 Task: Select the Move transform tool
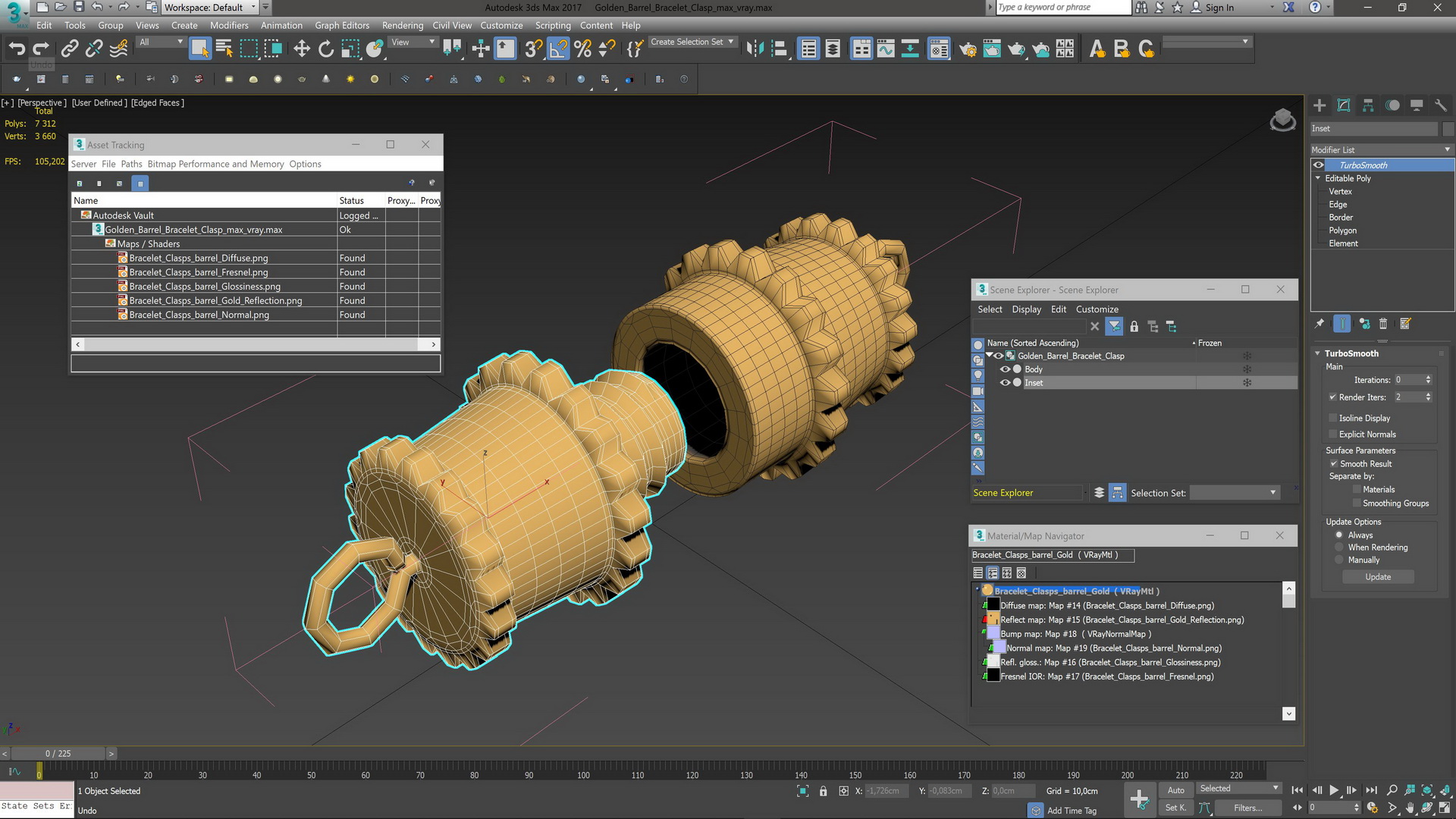pyautogui.click(x=302, y=49)
